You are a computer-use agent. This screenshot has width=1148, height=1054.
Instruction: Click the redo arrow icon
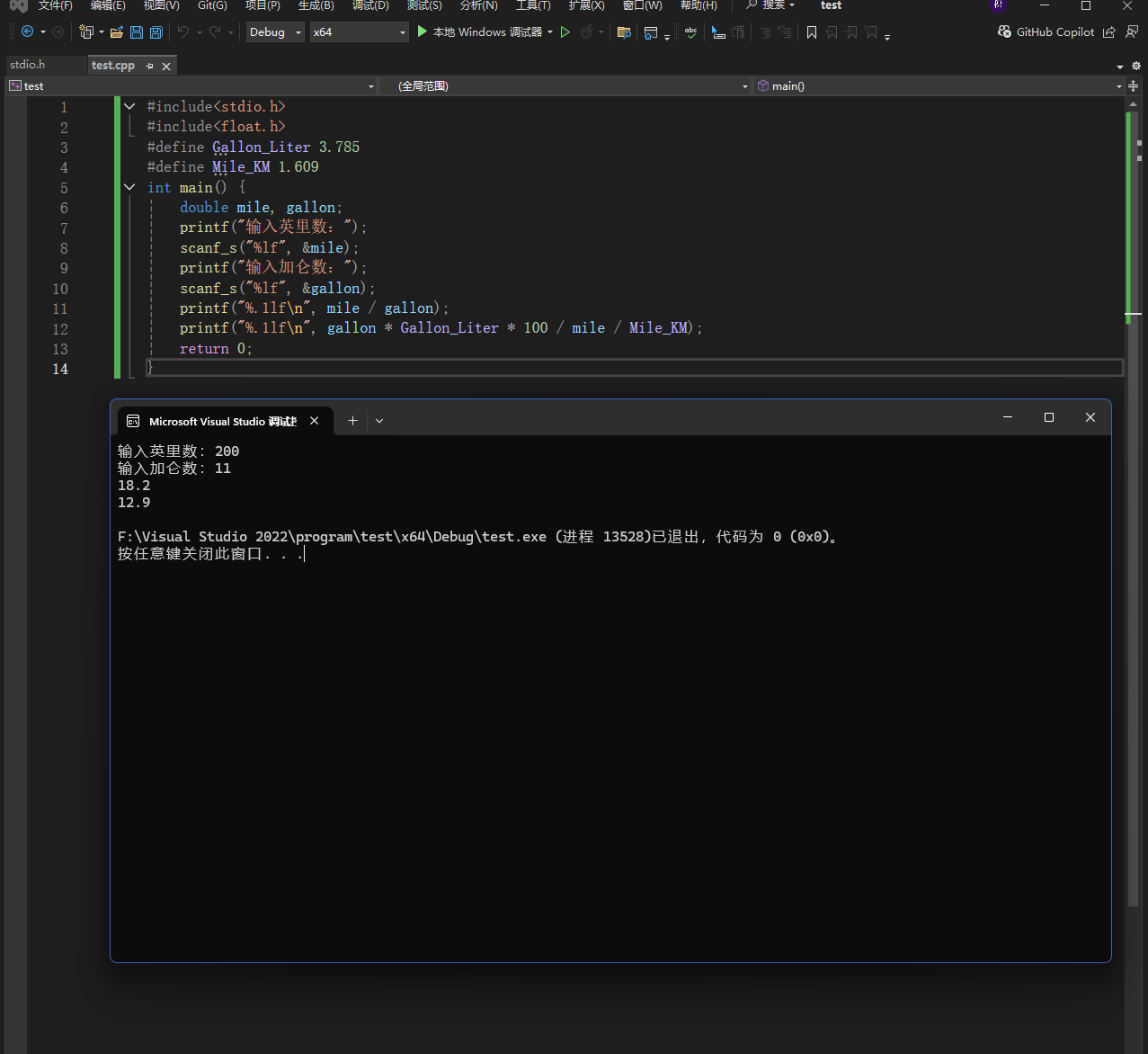(x=215, y=31)
